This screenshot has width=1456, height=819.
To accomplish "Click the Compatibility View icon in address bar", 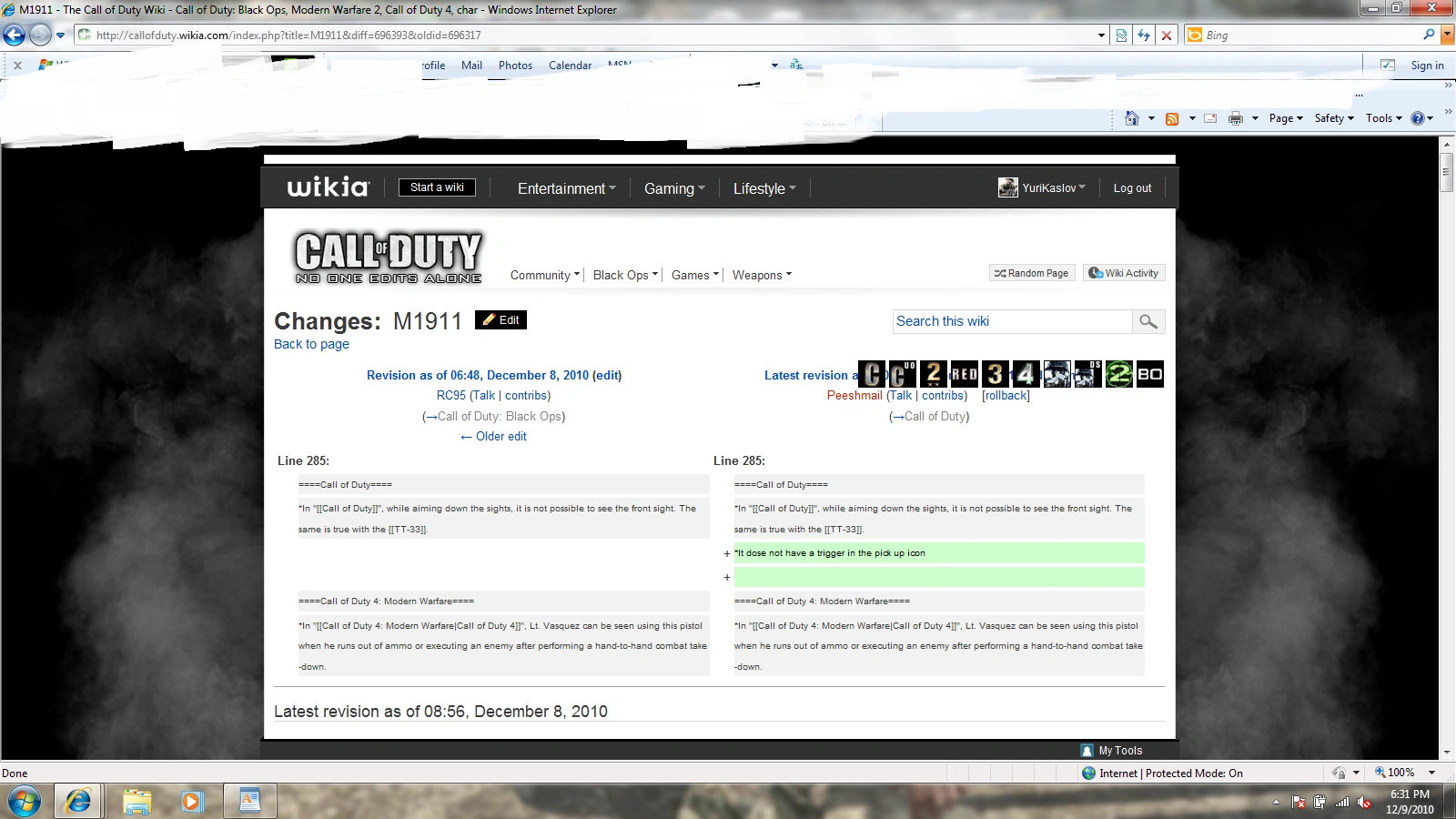I will click(x=1121, y=35).
